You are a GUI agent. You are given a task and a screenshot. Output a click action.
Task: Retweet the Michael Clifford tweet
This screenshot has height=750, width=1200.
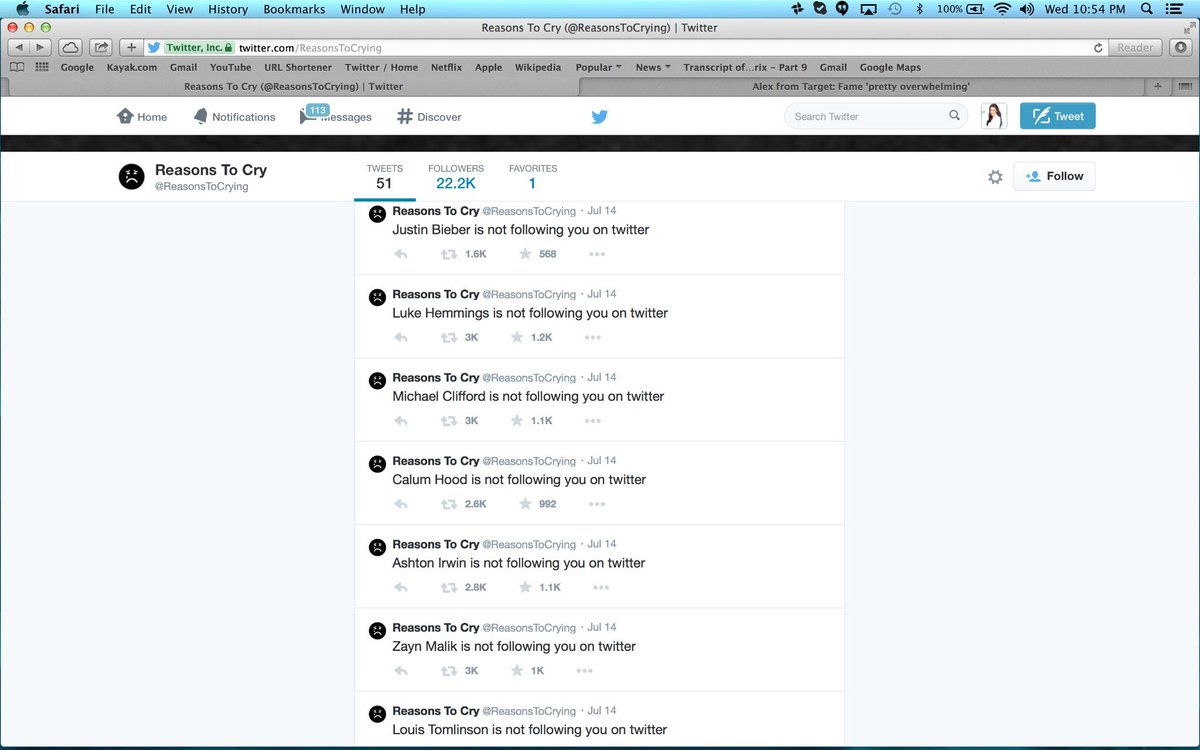450,421
